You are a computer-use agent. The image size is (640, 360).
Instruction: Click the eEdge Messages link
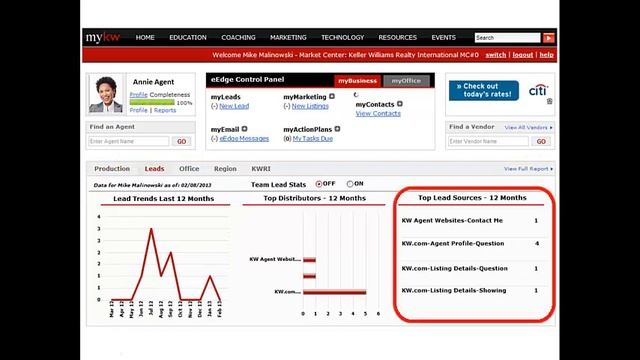tap(244, 139)
